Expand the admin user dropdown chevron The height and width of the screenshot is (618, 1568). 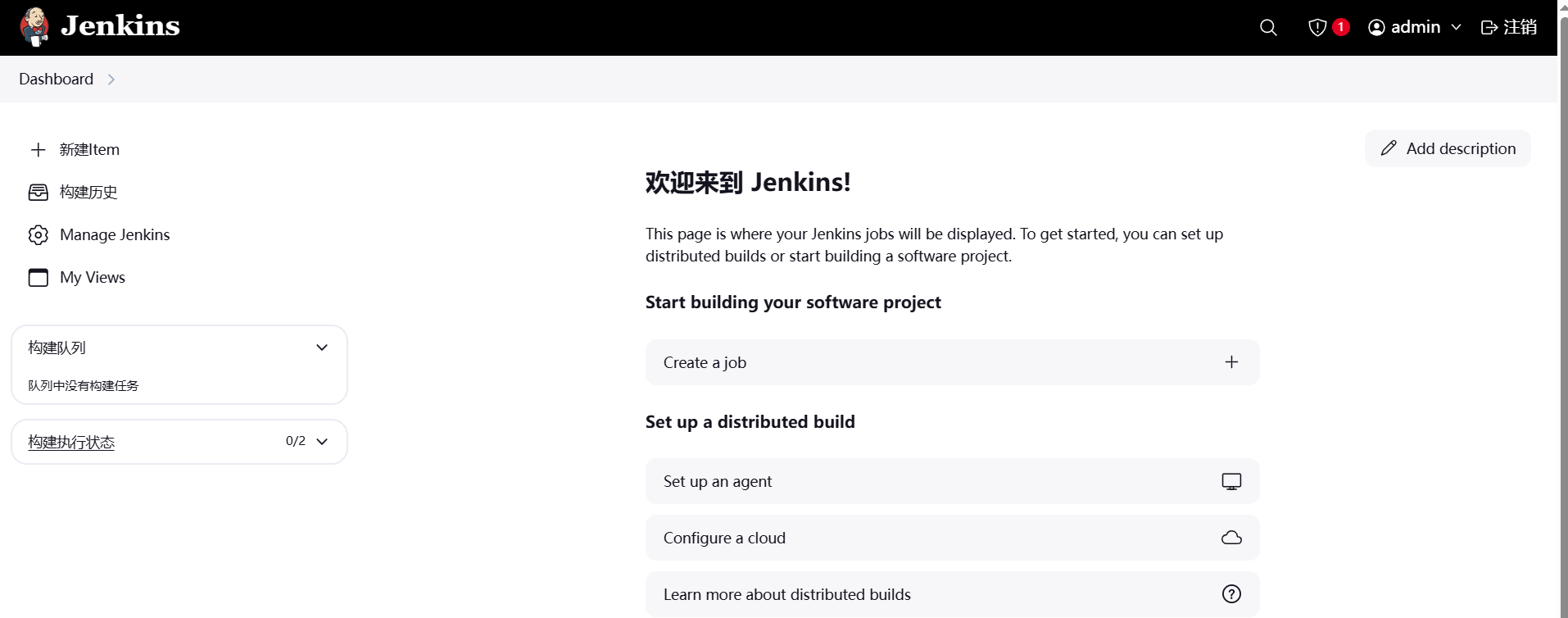[x=1456, y=27]
